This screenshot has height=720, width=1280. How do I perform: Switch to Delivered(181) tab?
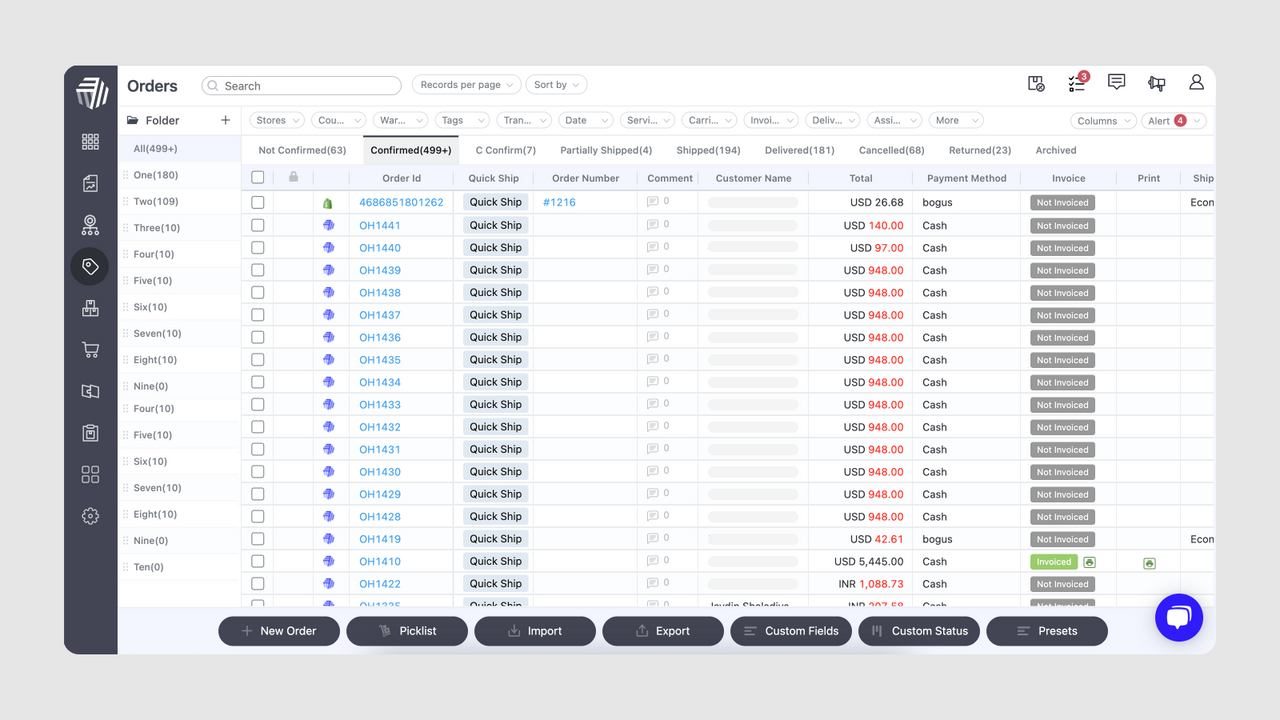tap(799, 150)
